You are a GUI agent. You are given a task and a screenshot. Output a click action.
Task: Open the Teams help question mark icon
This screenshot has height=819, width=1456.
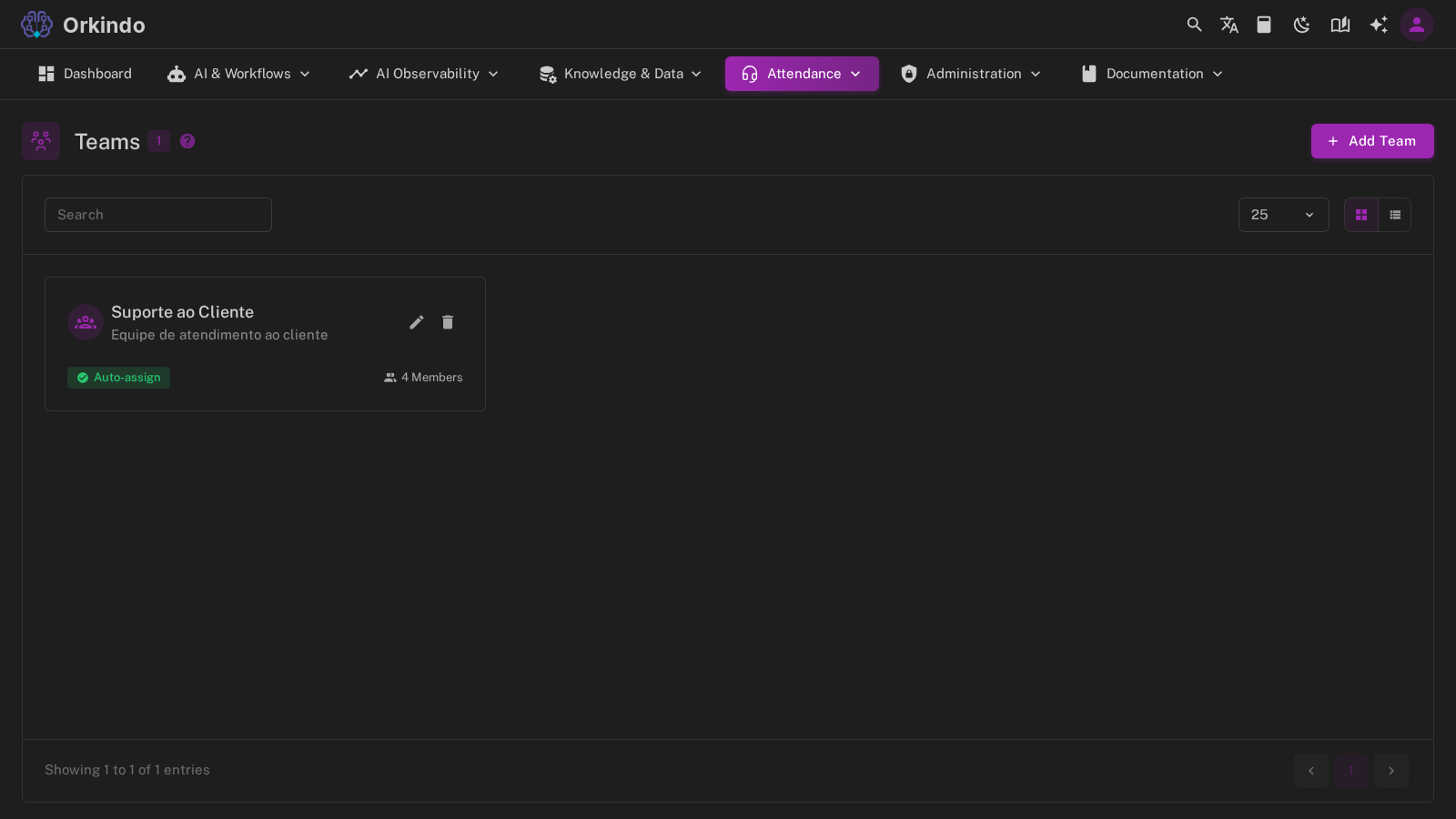click(x=187, y=141)
